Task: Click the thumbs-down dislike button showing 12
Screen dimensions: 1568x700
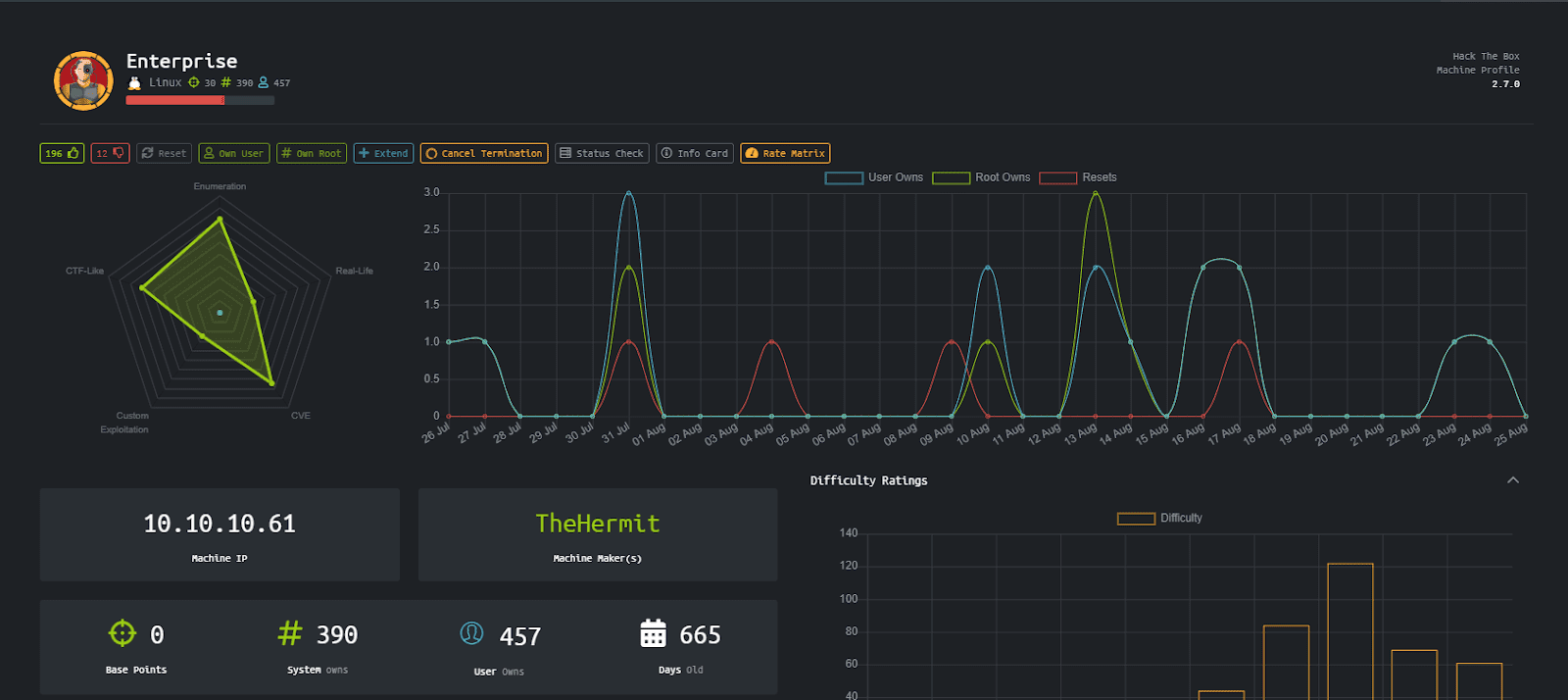Action: tap(110, 153)
